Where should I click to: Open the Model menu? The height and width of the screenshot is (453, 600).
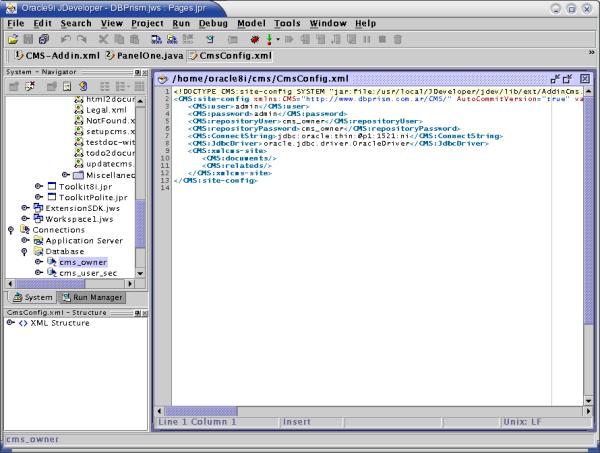coord(251,23)
